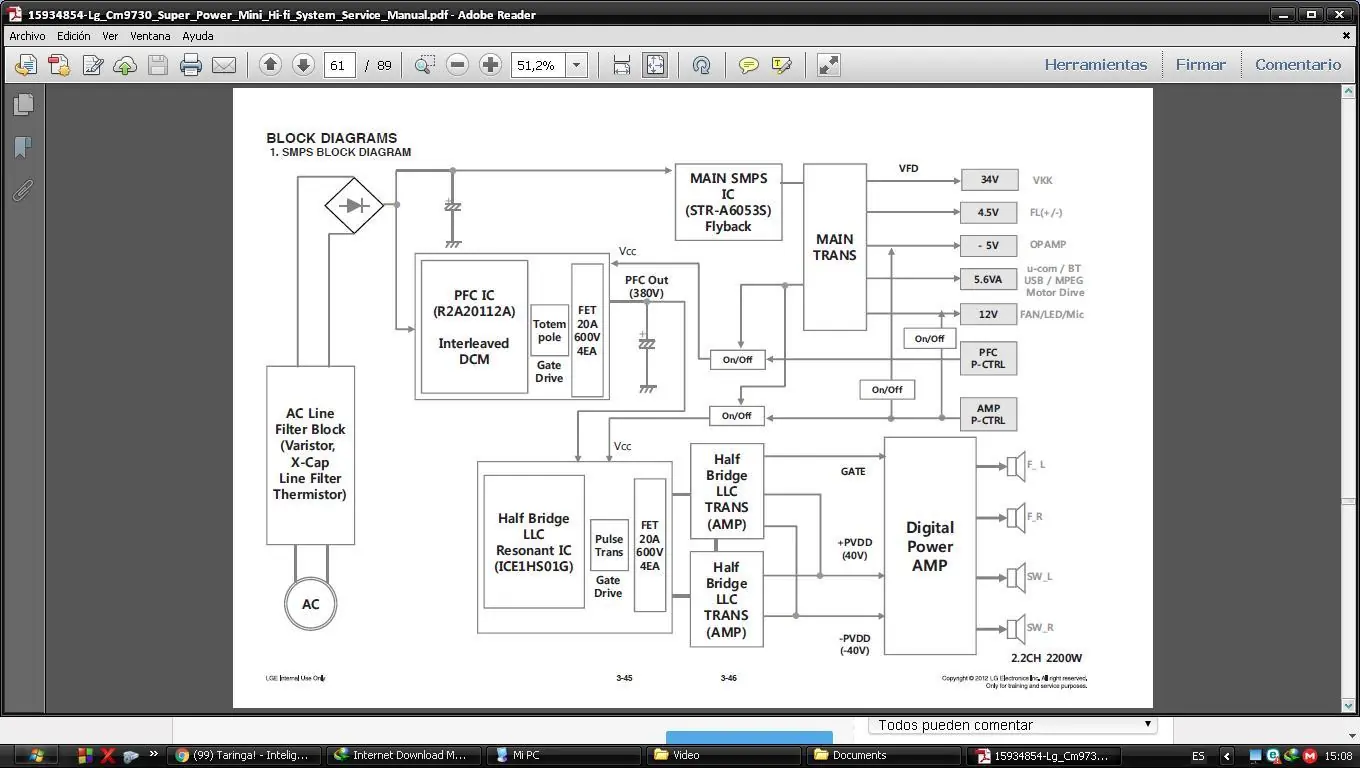Viewport: 1360px width, 768px height.
Task: Open the Todos pueden comentar dropdown
Action: [1012, 725]
